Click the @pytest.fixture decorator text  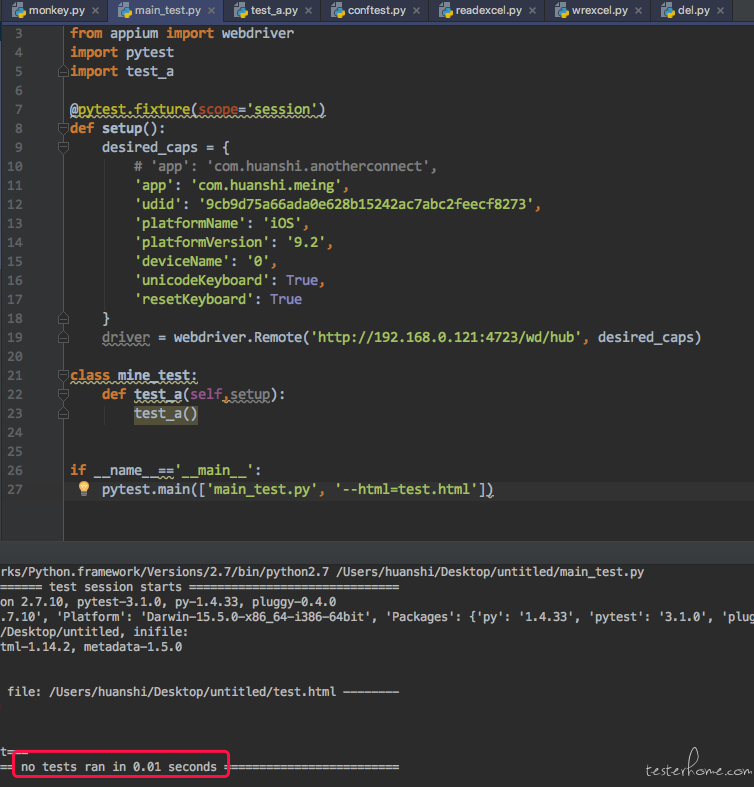(197, 109)
